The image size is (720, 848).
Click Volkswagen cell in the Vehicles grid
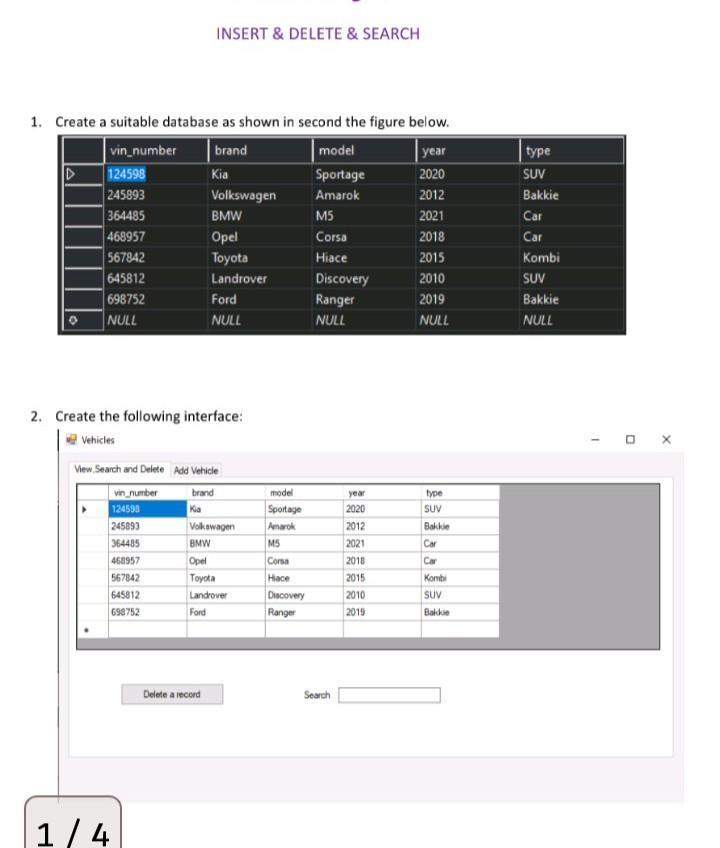(226, 526)
